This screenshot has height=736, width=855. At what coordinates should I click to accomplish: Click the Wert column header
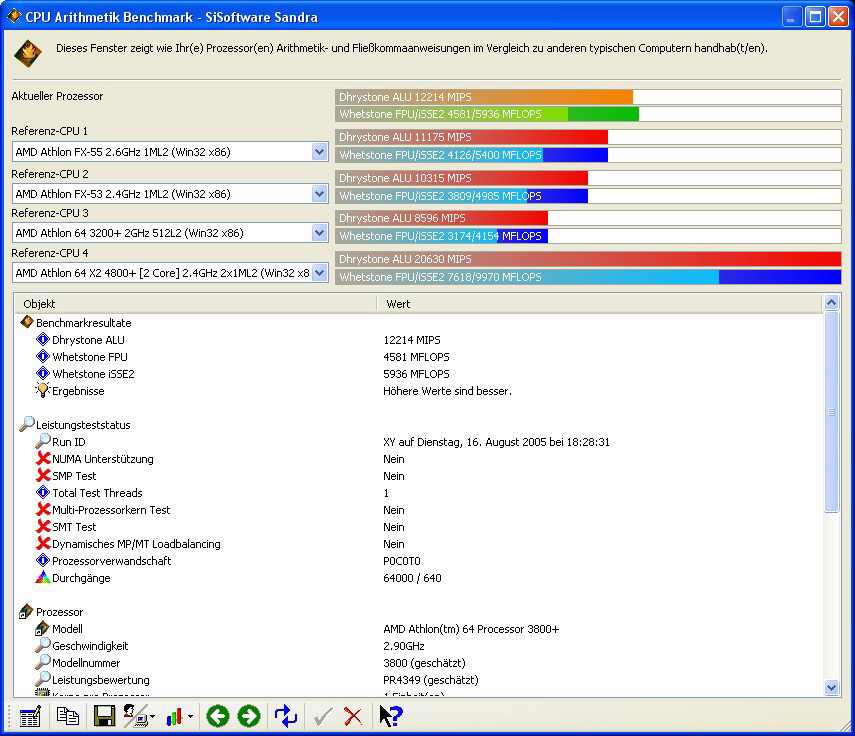pos(599,304)
